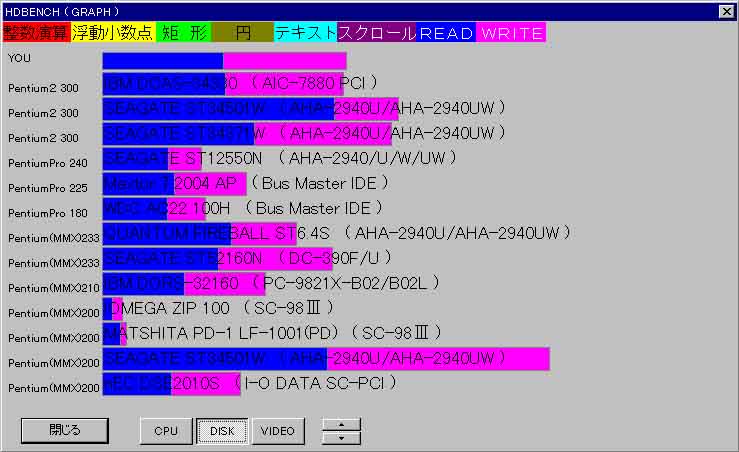Show the VIDEO benchmark graph
This screenshot has height=452, width=739.
click(278, 431)
